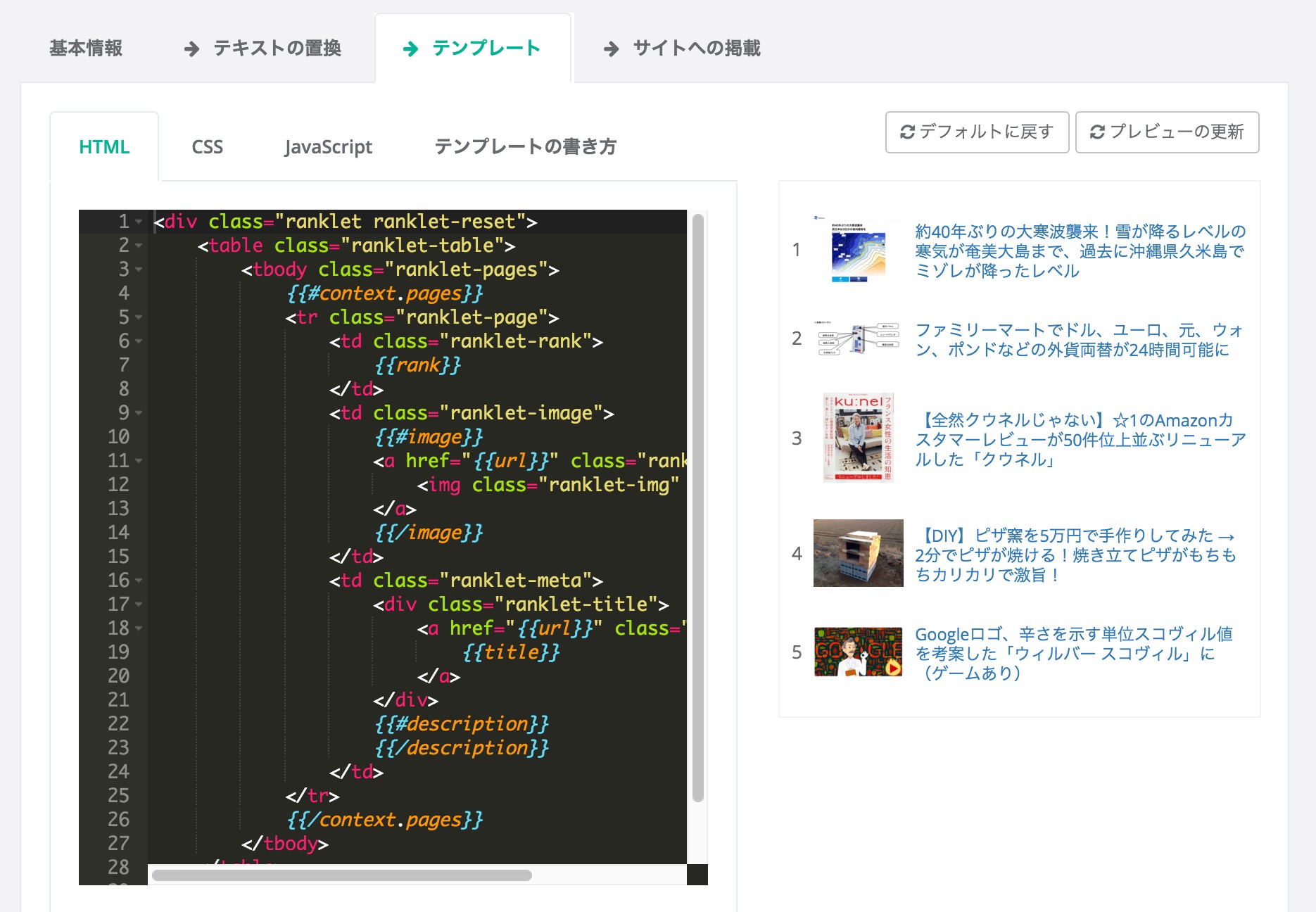Click the {{#description}} code line
This screenshot has height=912, width=1316.
pos(462,724)
